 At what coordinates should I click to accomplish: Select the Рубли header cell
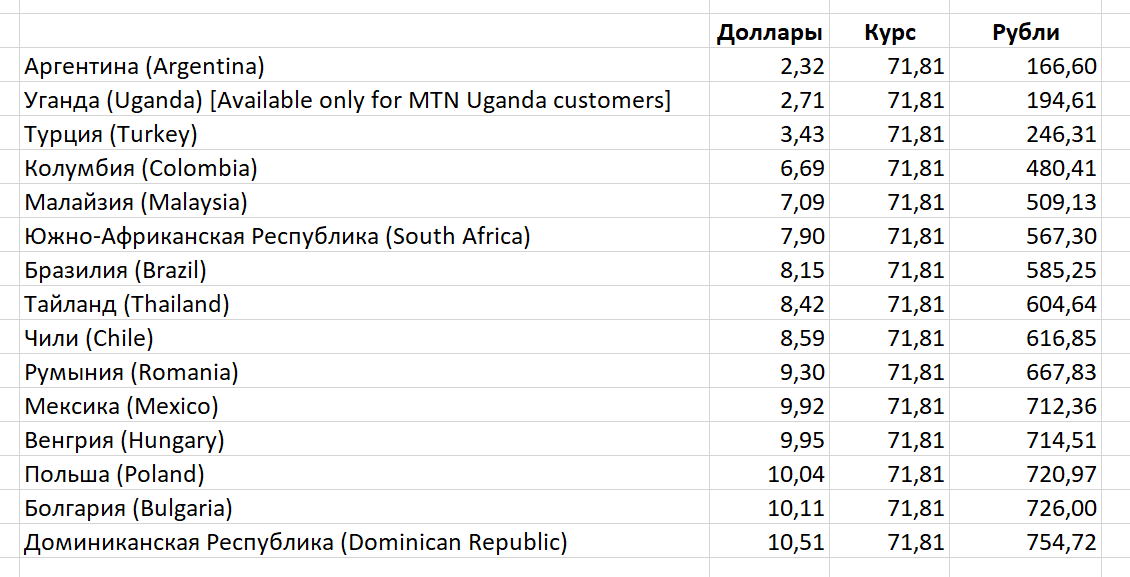(x=1026, y=32)
